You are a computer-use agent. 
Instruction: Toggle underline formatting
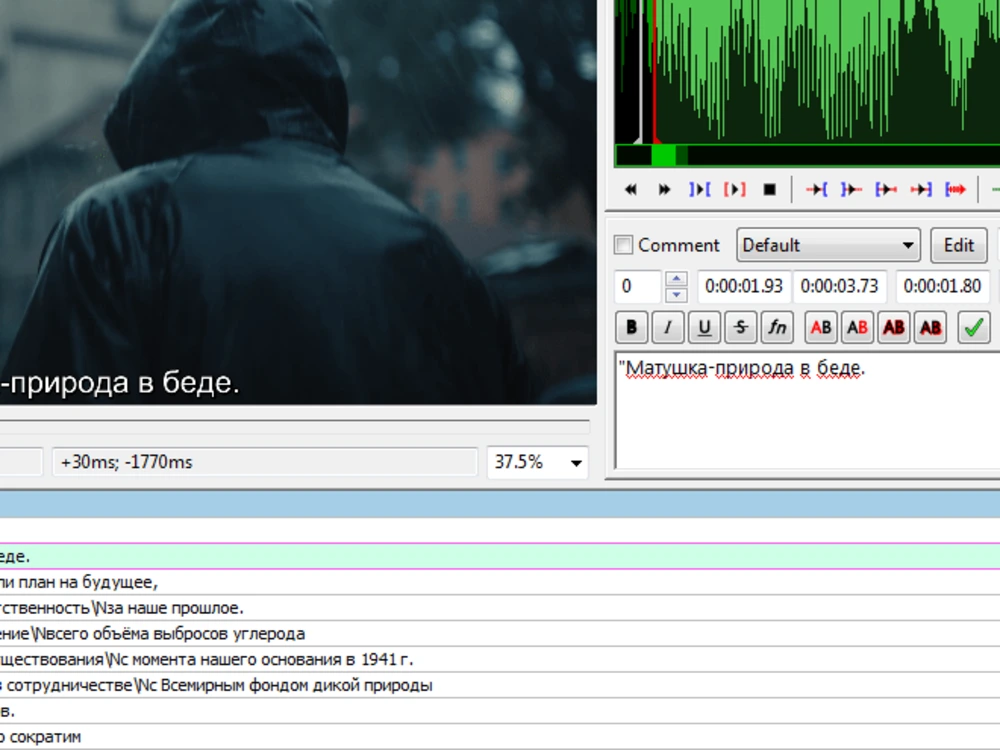pyautogui.click(x=704, y=327)
